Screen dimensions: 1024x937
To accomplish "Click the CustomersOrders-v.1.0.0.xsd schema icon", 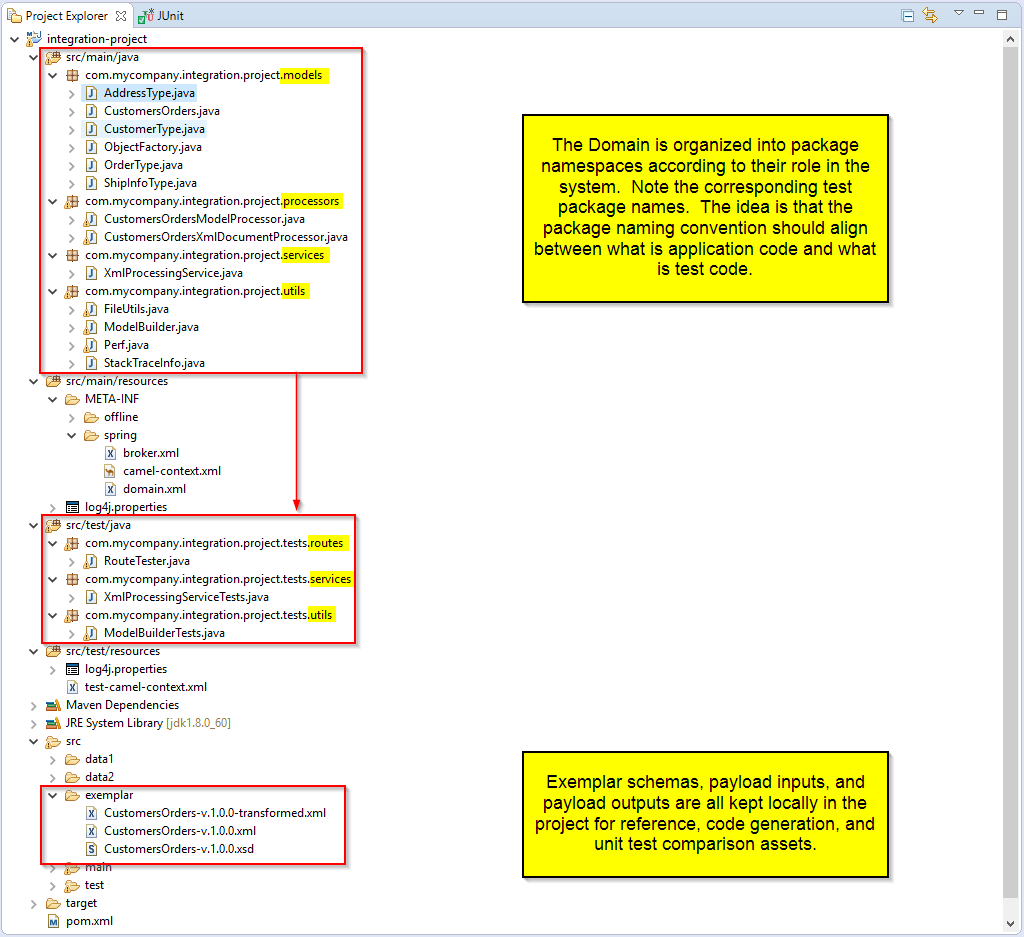I will [x=91, y=849].
